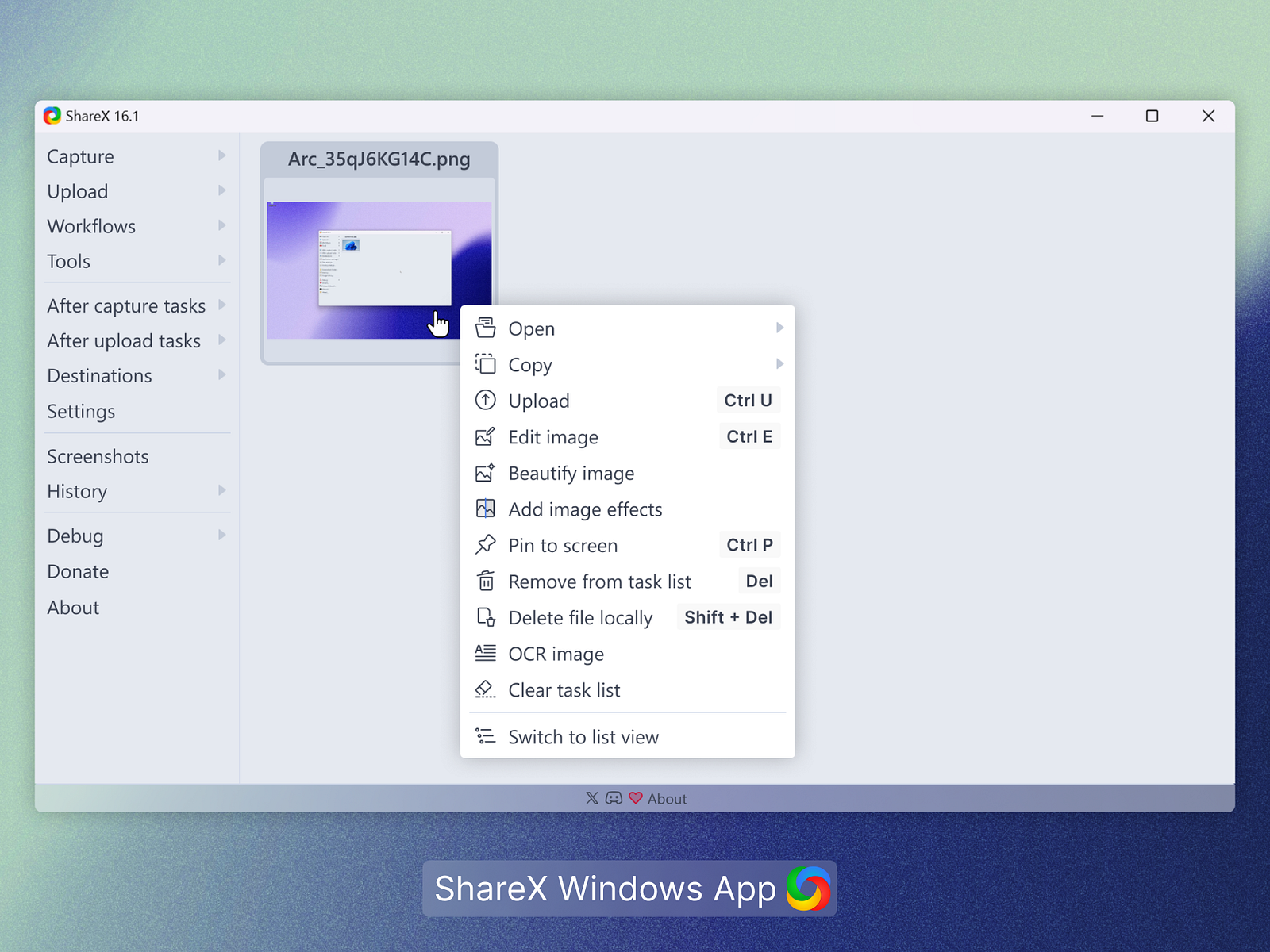Expand the Copy submenu
Screen dimensions: 1270x952
pyautogui.click(x=781, y=364)
